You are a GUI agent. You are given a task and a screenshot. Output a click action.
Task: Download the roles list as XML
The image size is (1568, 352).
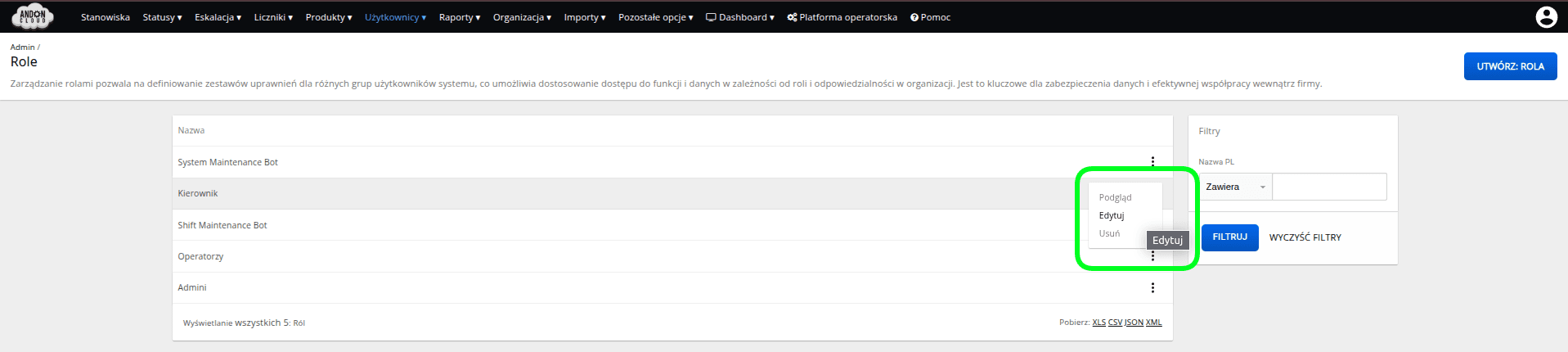(x=1153, y=323)
